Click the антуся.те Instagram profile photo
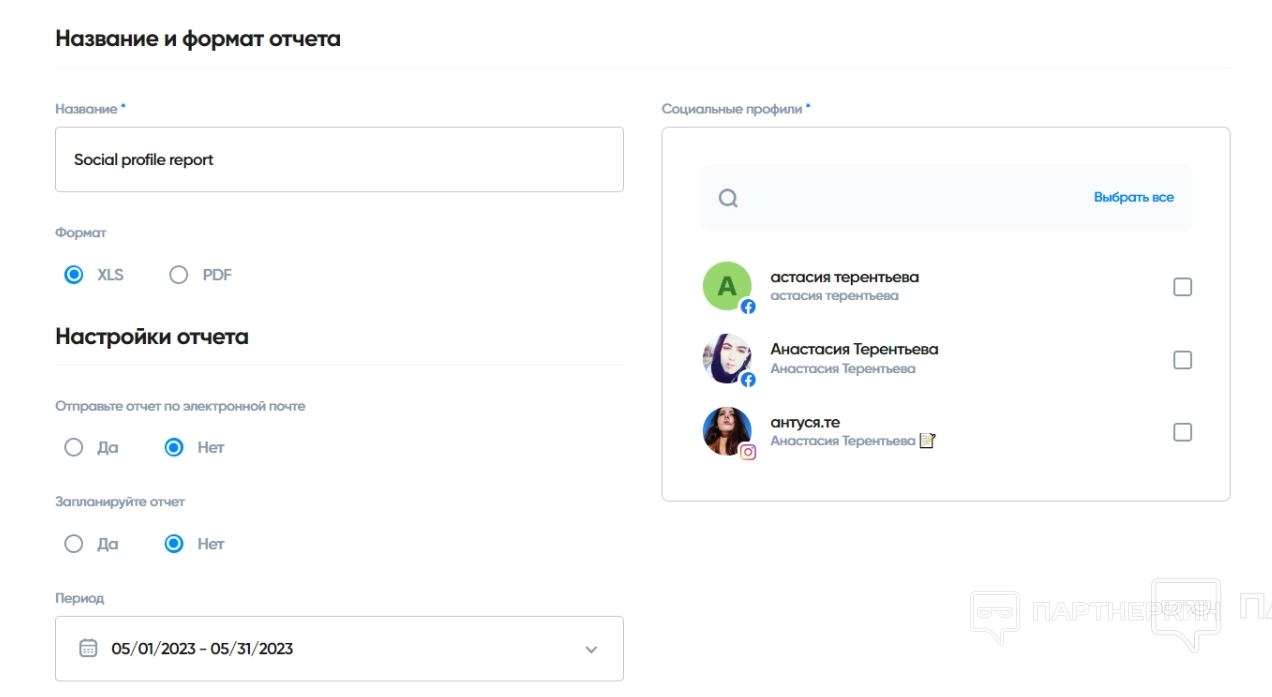This screenshot has width=1272, height=697. pos(726,430)
